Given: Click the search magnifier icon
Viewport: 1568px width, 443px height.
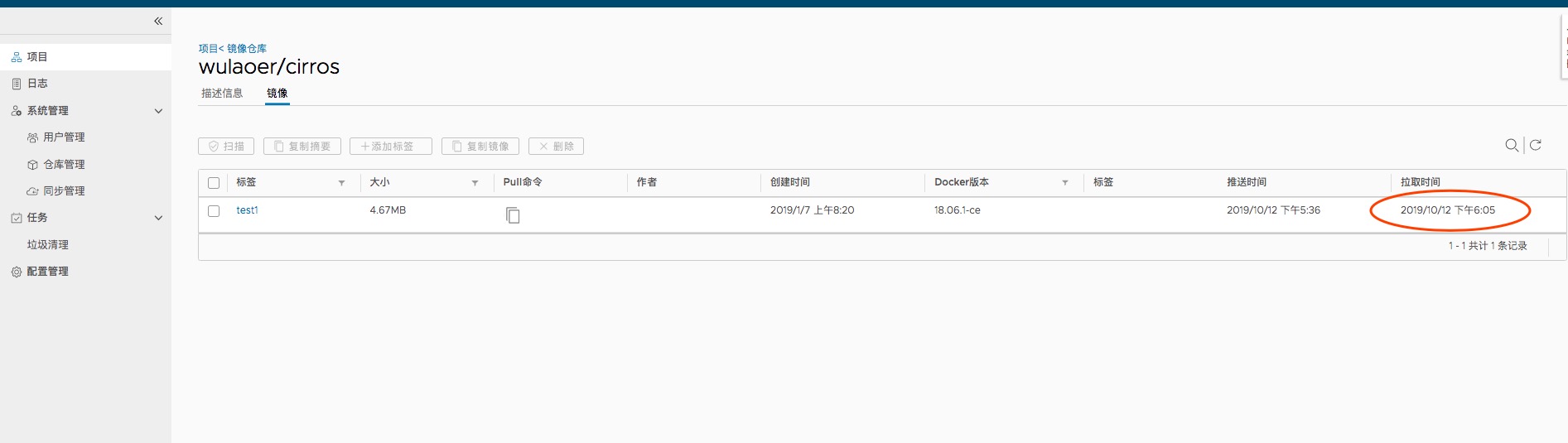Looking at the screenshot, I should [x=1511, y=146].
